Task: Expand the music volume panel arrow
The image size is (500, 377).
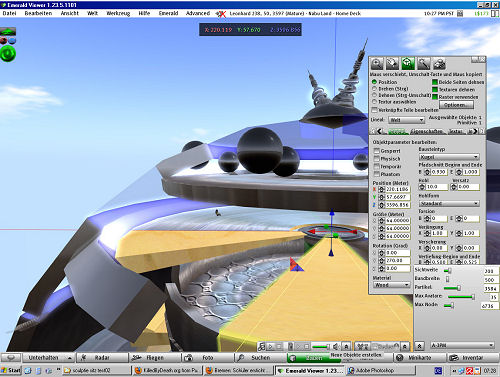Action: click(347, 346)
